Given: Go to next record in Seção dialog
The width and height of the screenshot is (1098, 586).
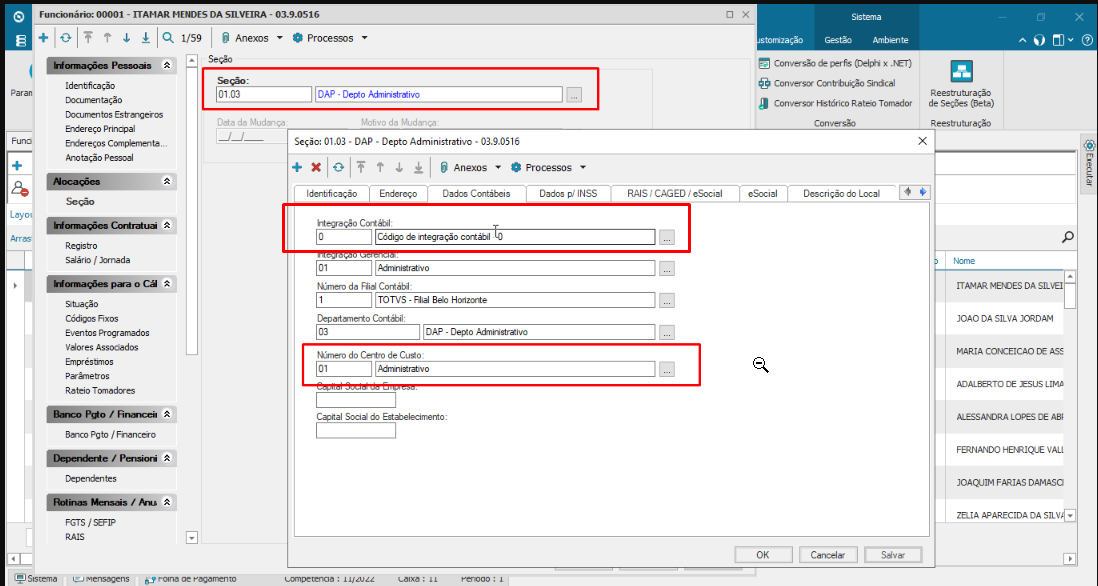Looking at the screenshot, I should pyautogui.click(x=399, y=167).
